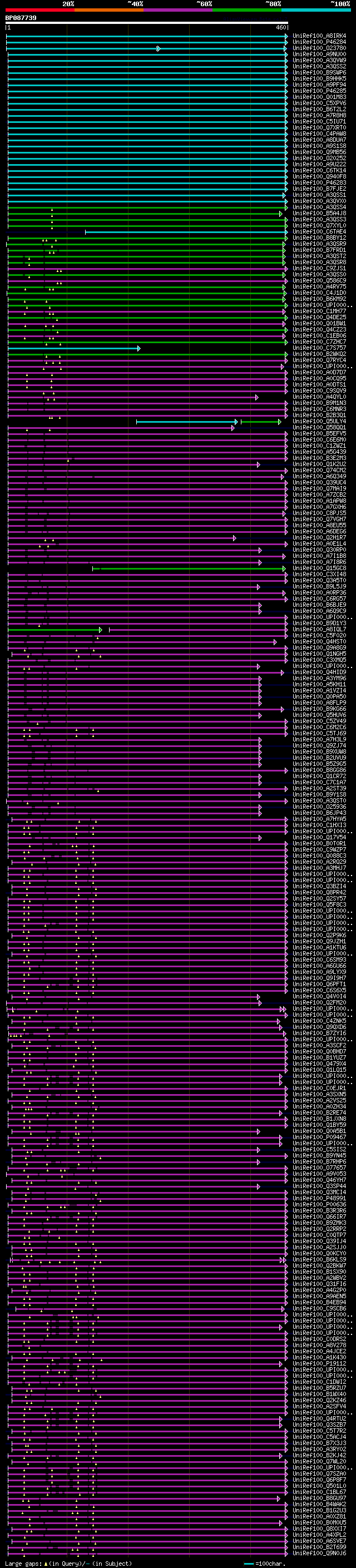Screen dimensions: 356x1568
Task: Click the green ~80% identity legend segment
Action: pos(247,10)
